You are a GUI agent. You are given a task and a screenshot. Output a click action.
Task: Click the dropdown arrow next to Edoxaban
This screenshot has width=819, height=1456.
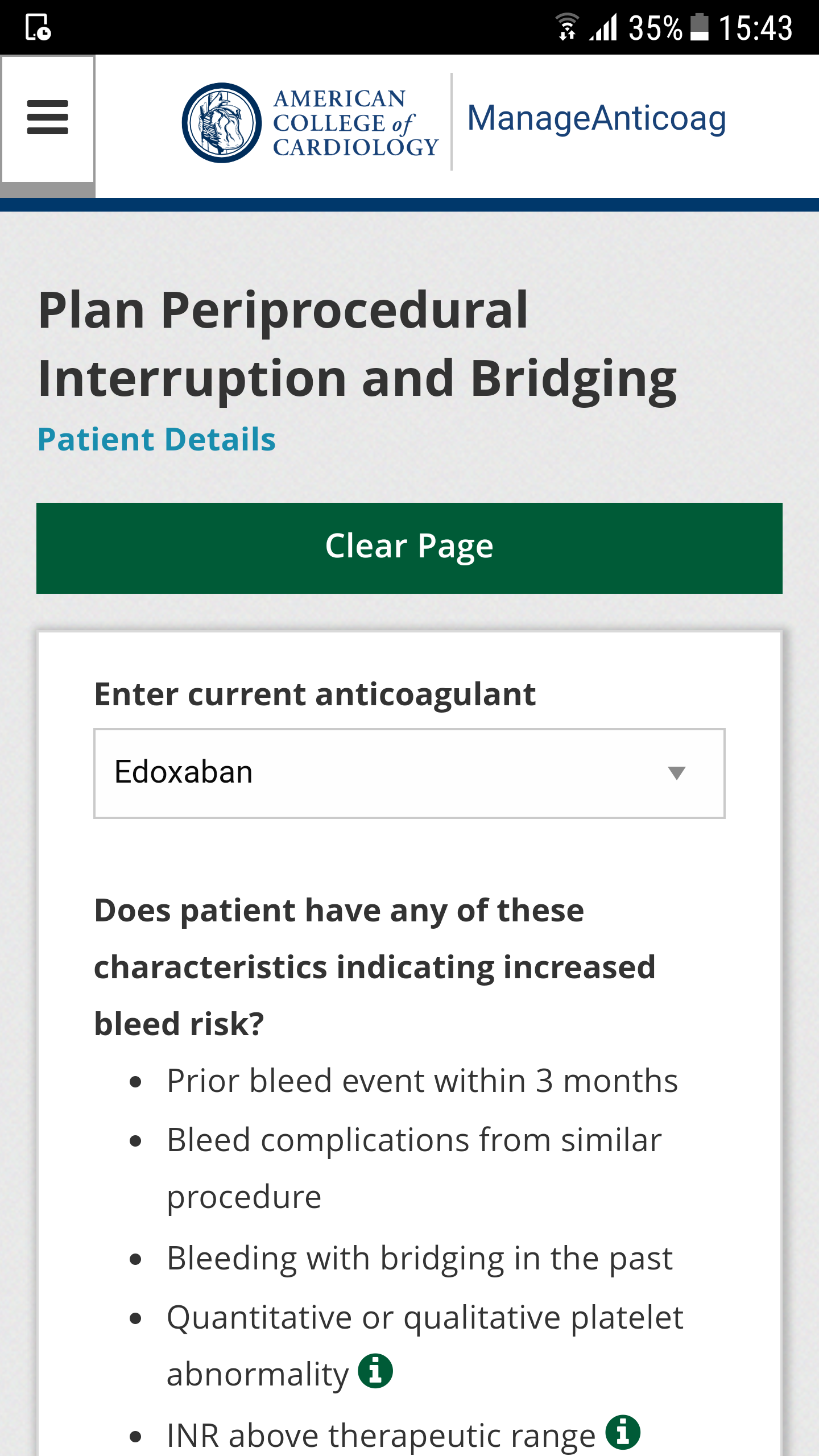click(x=676, y=773)
